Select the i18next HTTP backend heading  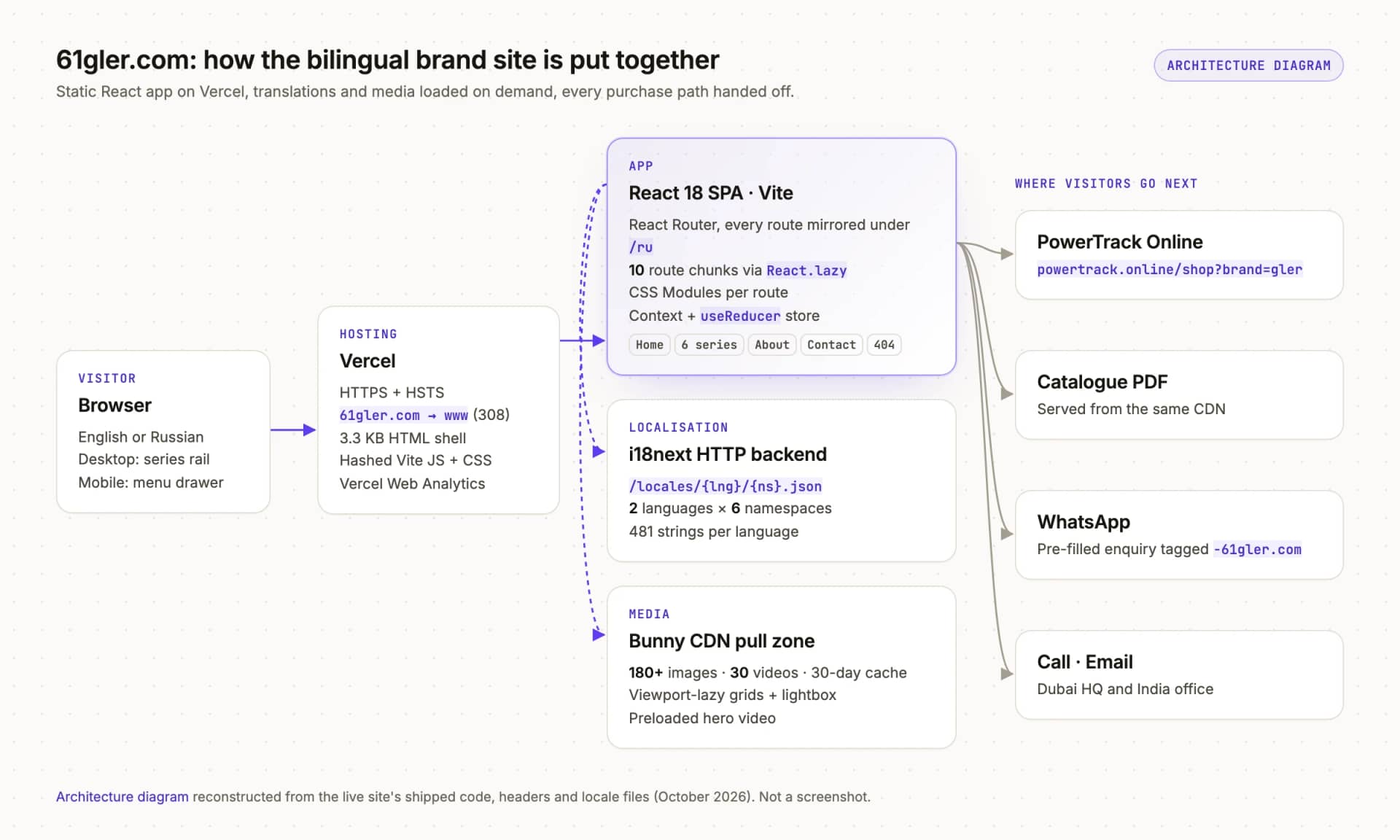pos(727,454)
